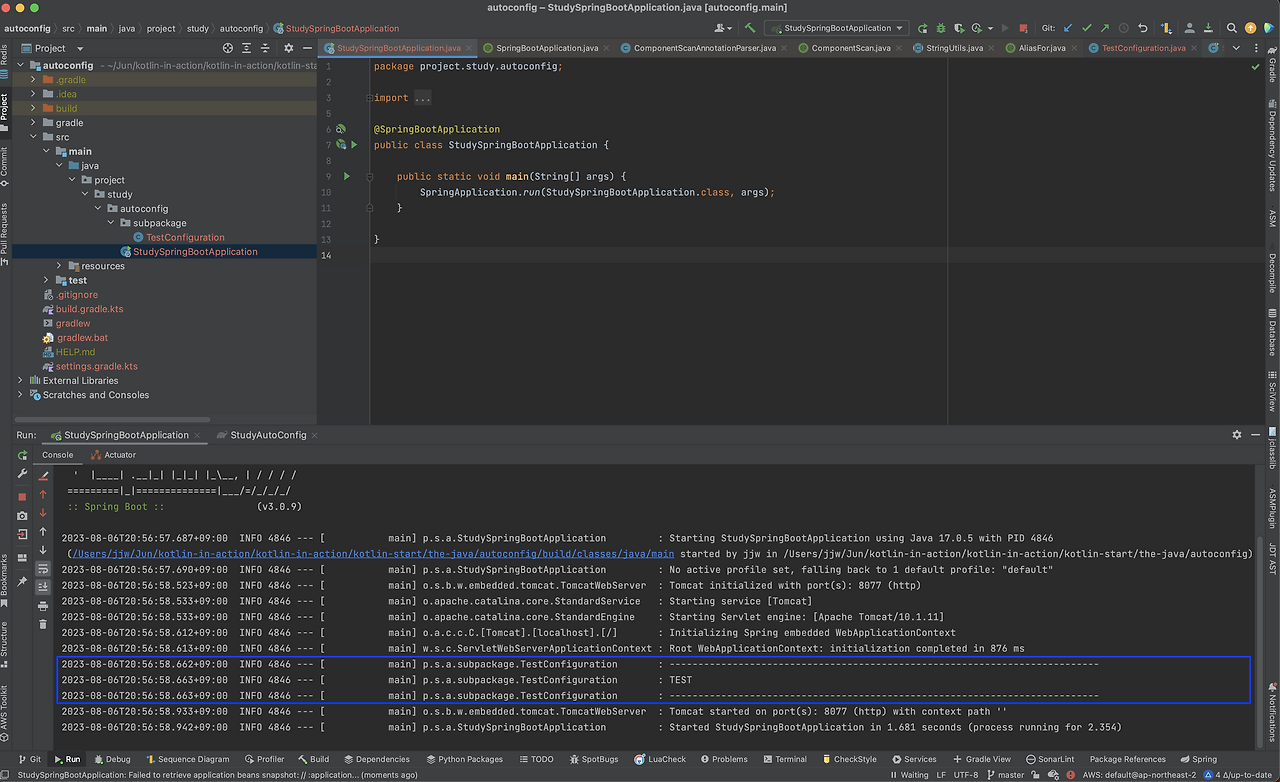
Task: Click the Clear All trash icon in console
Action: pyautogui.click(x=43, y=624)
